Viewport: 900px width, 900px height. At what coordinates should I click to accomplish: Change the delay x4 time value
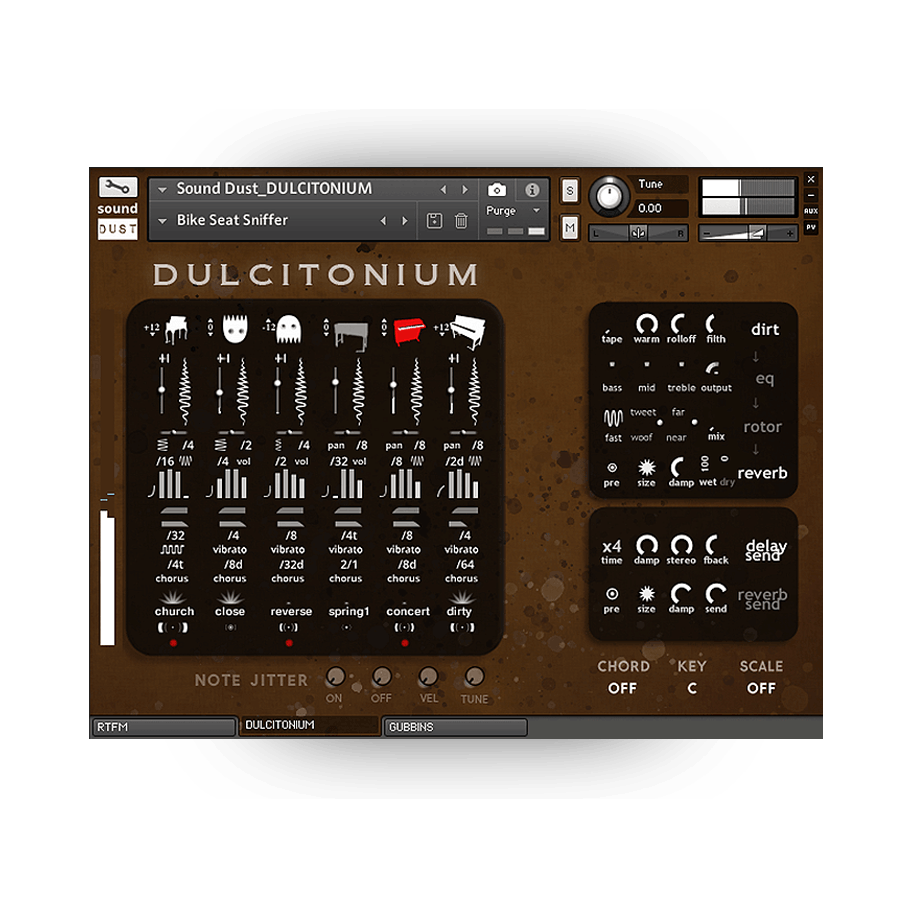click(x=612, y=546)
